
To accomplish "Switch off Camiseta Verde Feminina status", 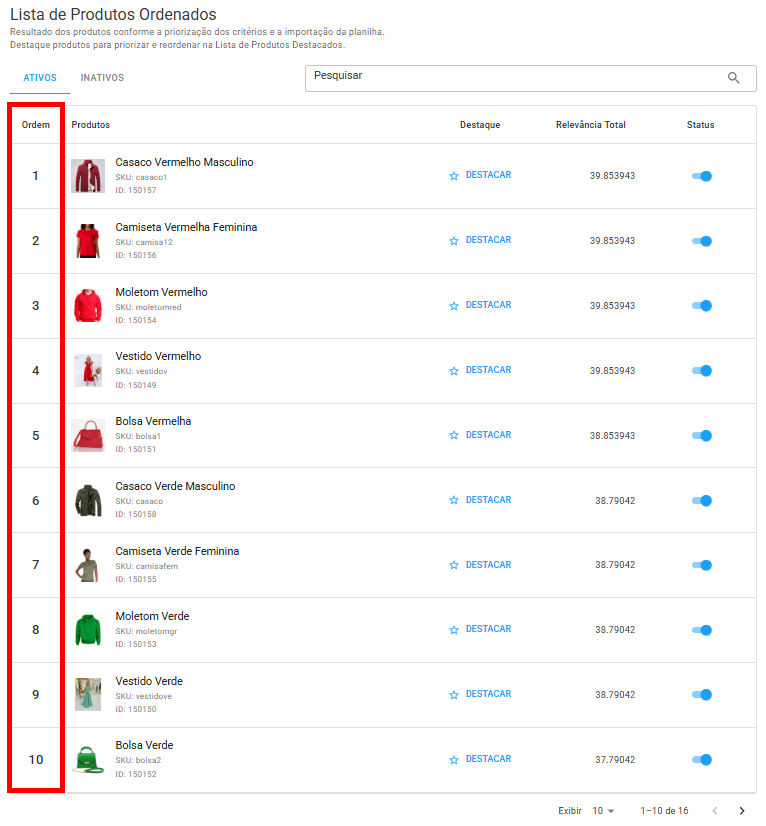I will 702,565.
